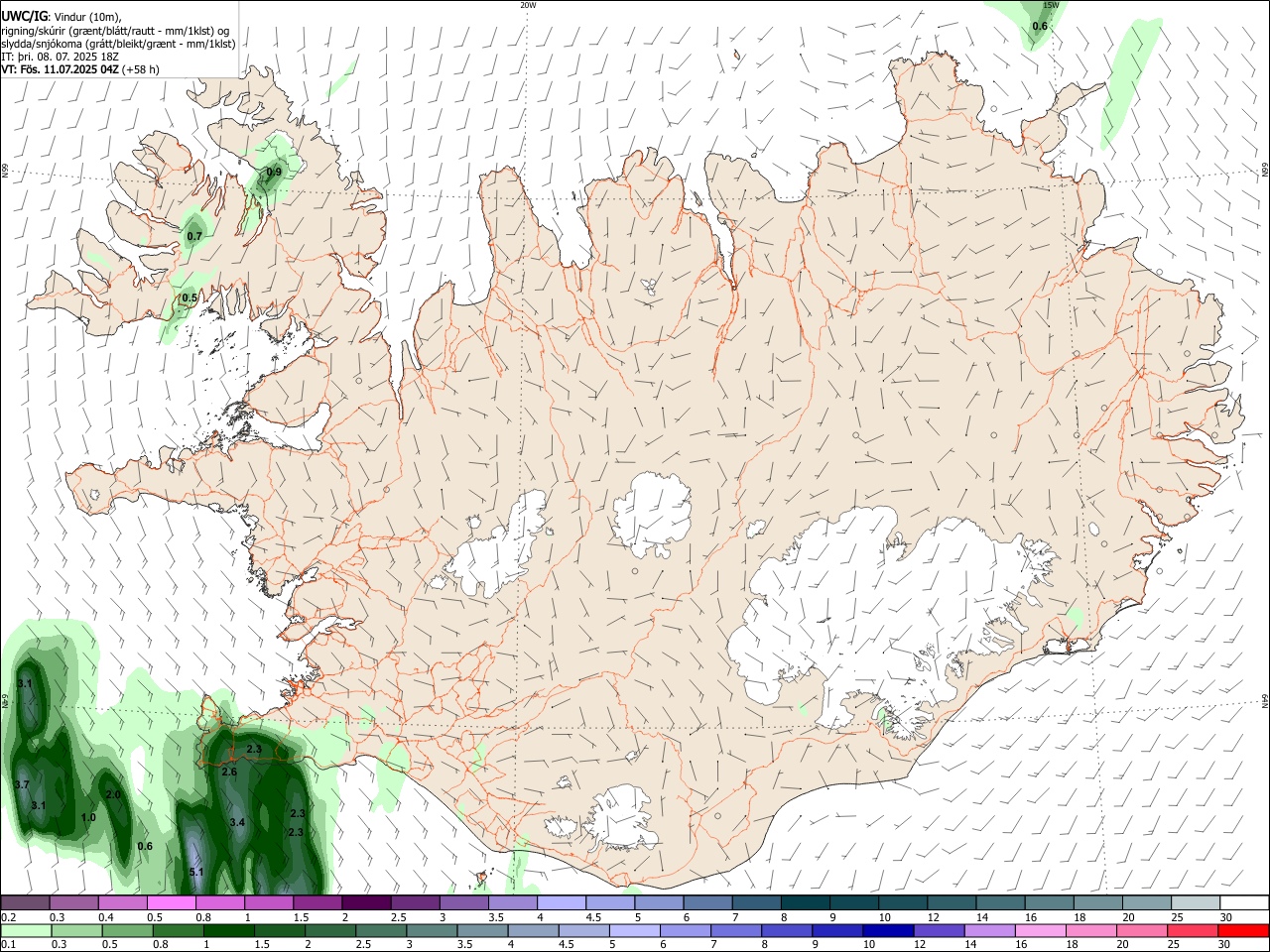Pick the light lavender snow swatch 4–4.5

coord(562,903)
